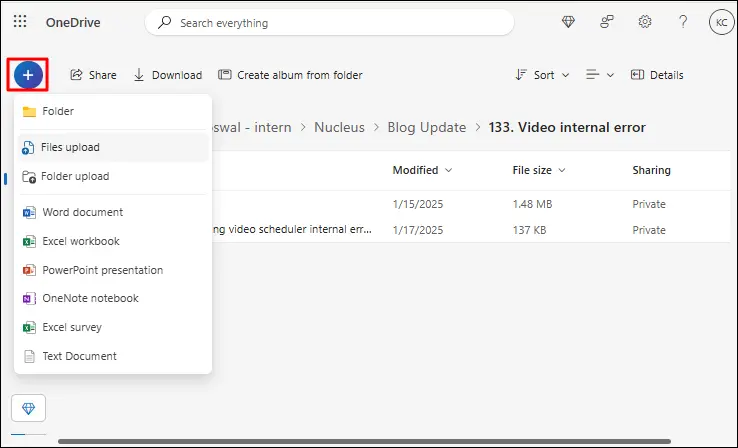Go to the Blog Update breadcrumb
This screenshot has height=448, width=738.
click(x=426, y=127)
